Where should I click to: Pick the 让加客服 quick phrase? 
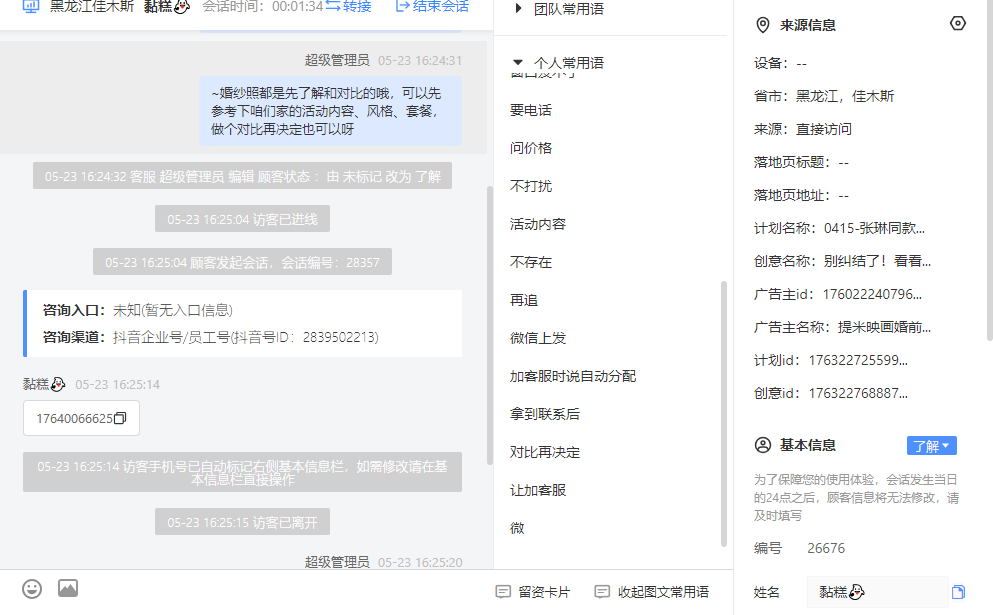coord(538,490)
